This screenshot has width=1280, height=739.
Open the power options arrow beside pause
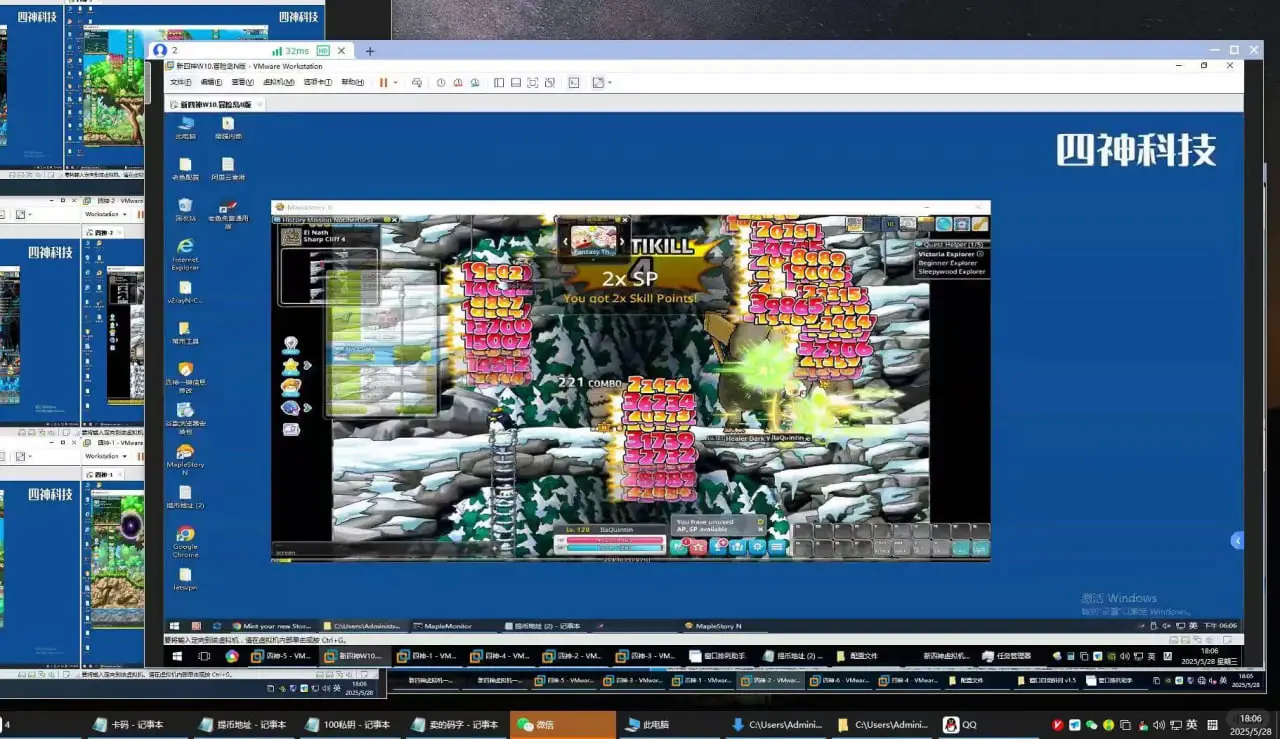click(x=395, y=83)
